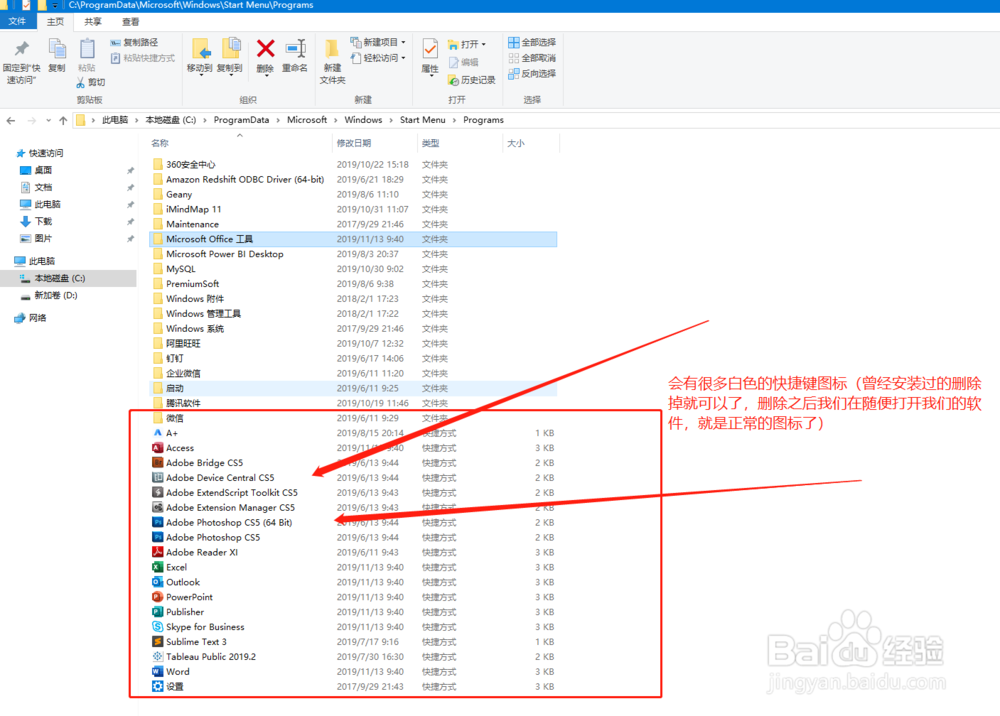Screen dimensions: 1000x716
Task: Click the Copy icon in the ribbon
Action: pos(57,49)
